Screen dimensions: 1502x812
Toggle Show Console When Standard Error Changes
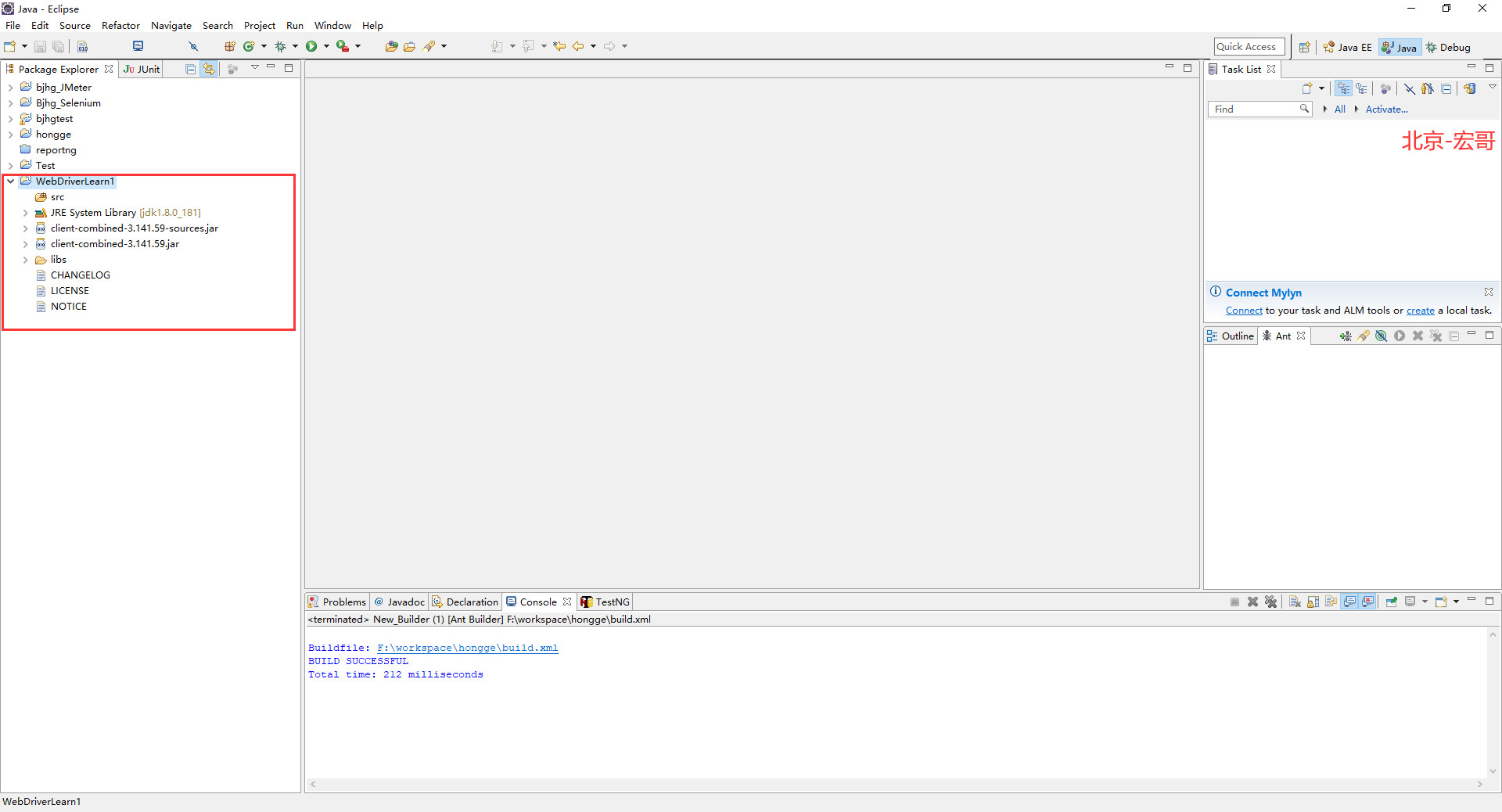(1367, 602)
